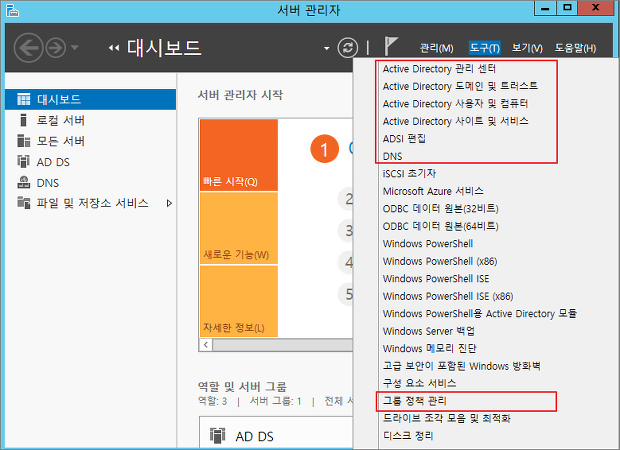Screen dimensions: 620x450
Task: Open 드라이브 조각 모음 및 최적화
Action: 446,418
